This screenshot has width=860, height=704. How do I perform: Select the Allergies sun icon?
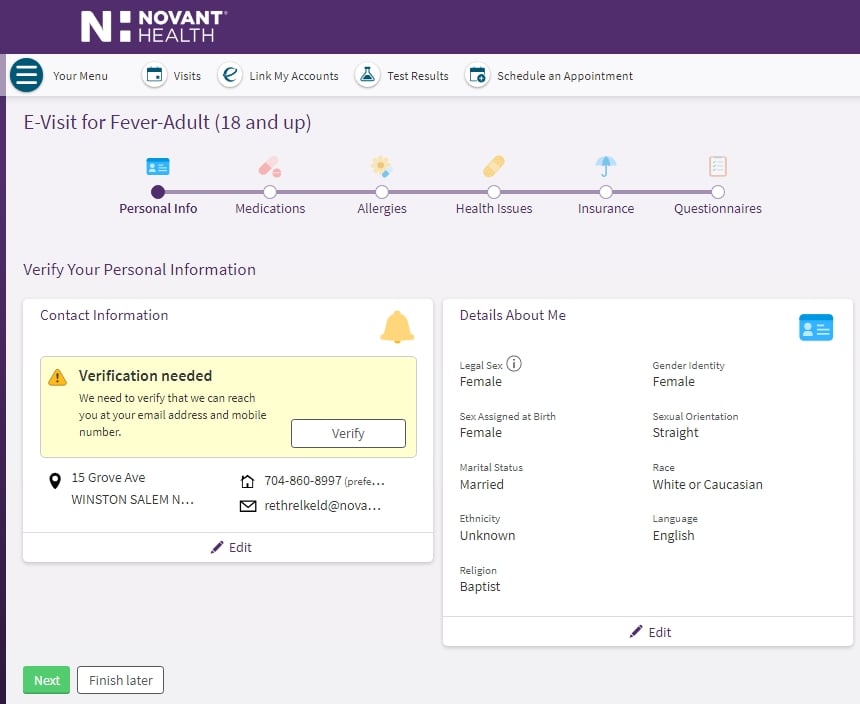(381, 167)
